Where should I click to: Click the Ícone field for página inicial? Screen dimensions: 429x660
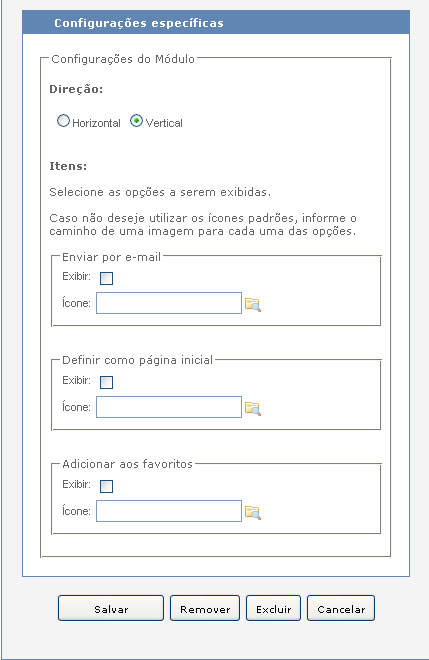click(169, 407)
